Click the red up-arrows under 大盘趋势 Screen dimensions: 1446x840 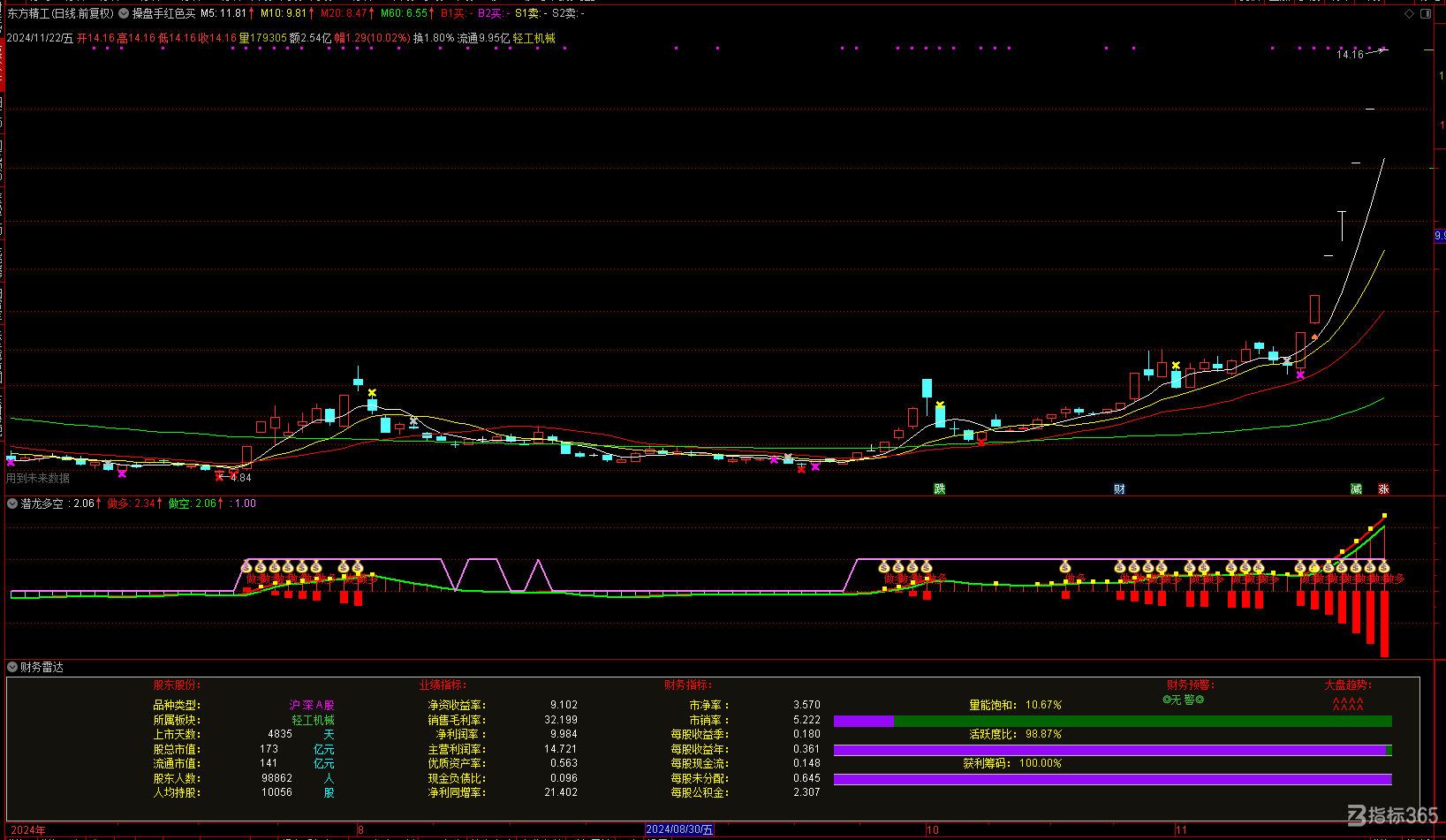tap(1348, 704)
